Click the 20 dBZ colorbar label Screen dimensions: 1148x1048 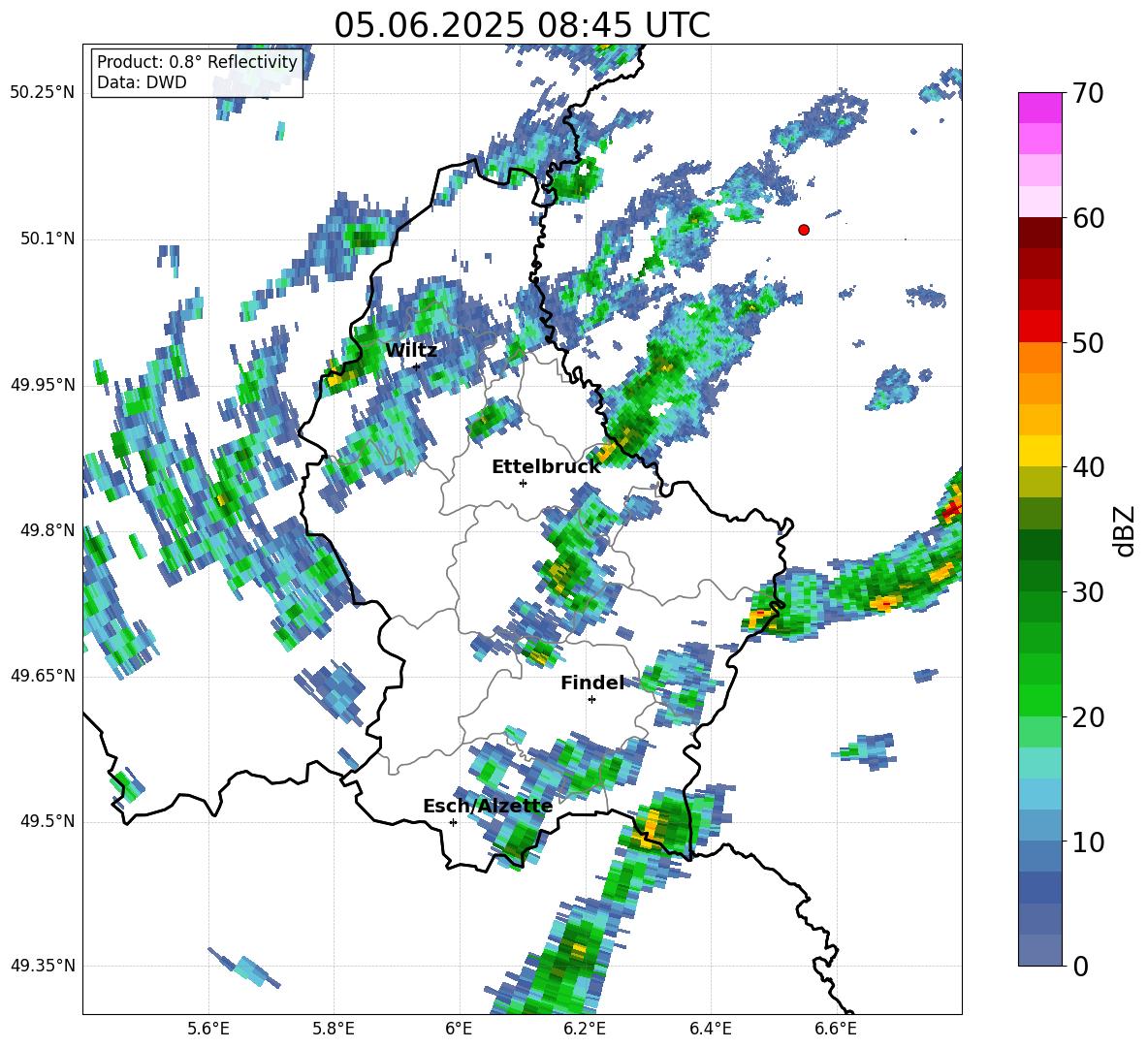(x=1088, y=716)
